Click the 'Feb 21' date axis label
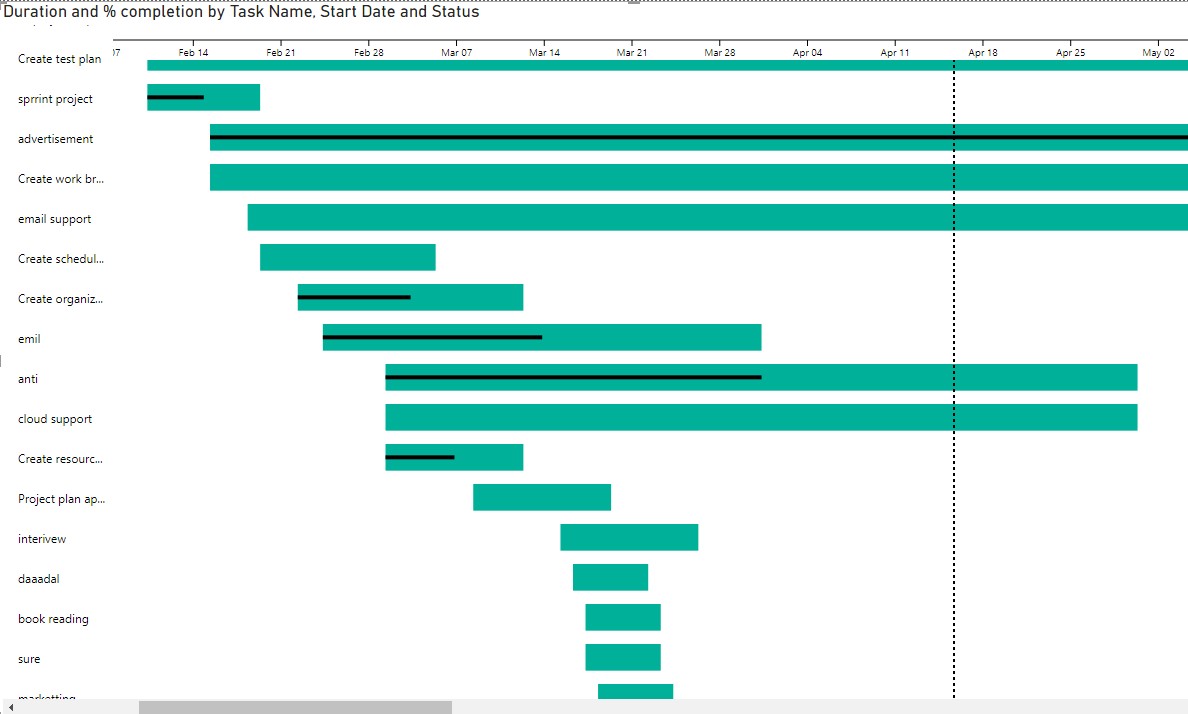Image resolution: width=1188 pixels, height=714 pixels. (x=281, y=52)
